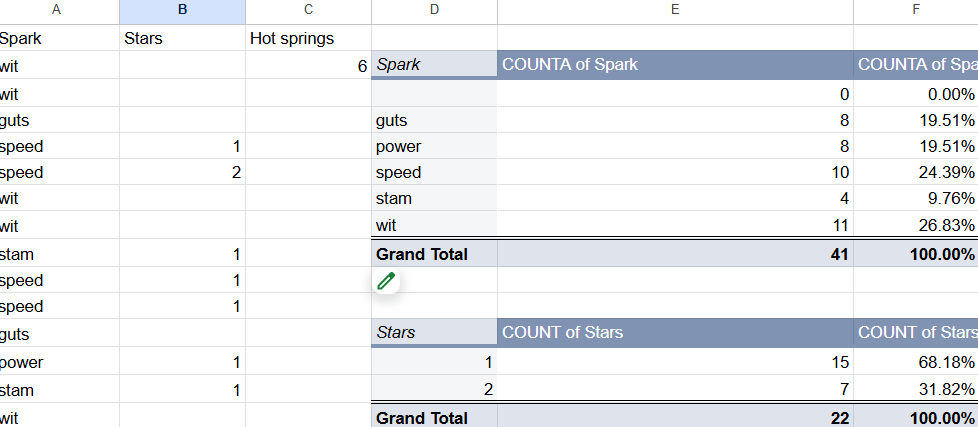Image resolution: width=978 pixels, height=427 pixels.
Task: Click the cell showing 68.18%
Action: [916, 362]
